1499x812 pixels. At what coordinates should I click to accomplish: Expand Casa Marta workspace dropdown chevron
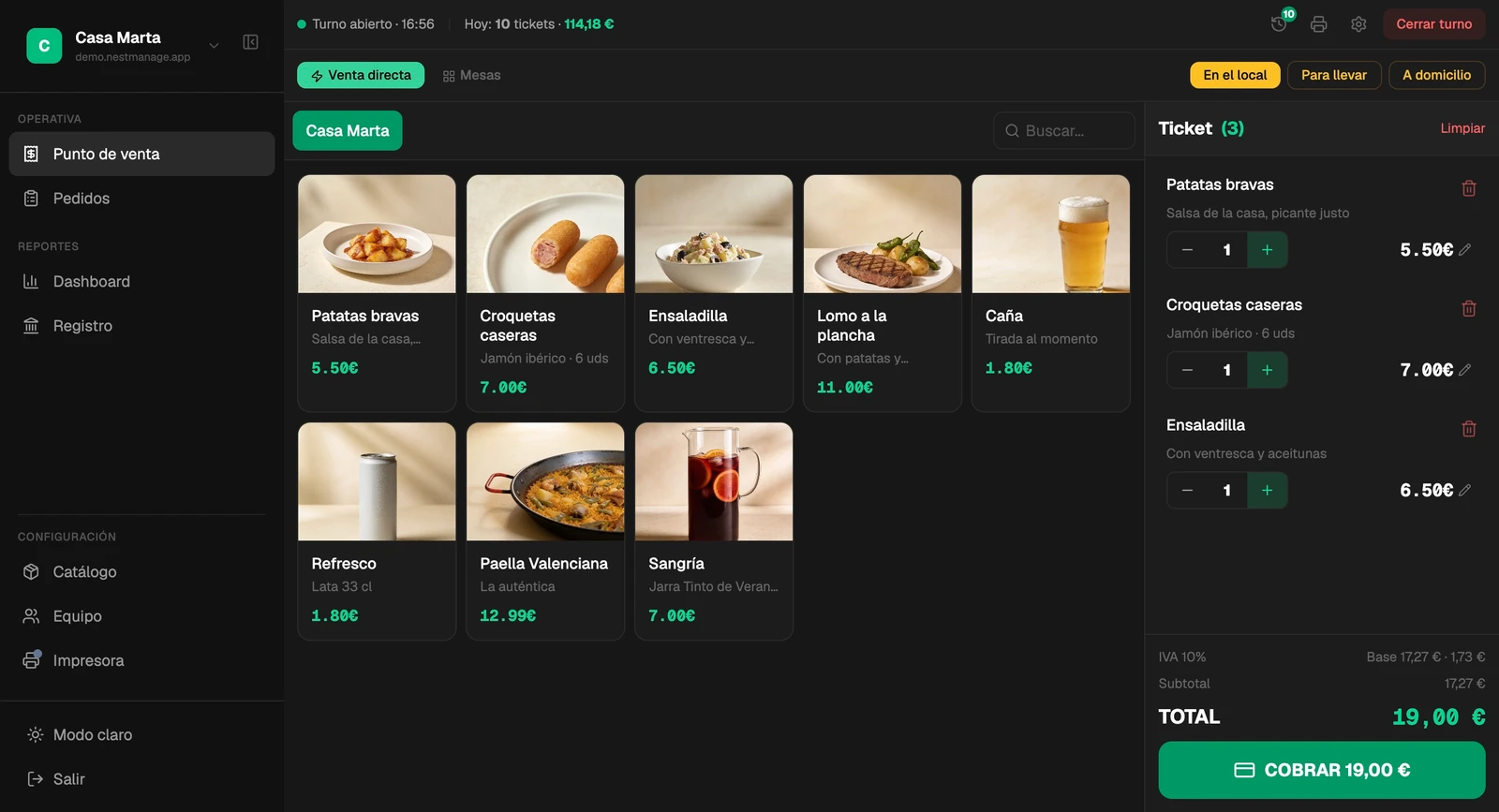pyautogui.click(x=214, y=45)
